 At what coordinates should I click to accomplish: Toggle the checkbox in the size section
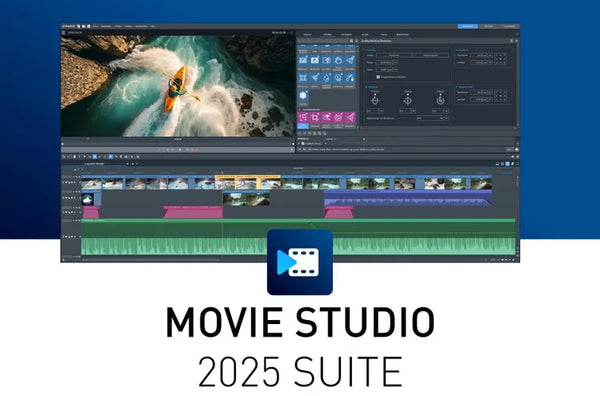click(x=378, y=77)
